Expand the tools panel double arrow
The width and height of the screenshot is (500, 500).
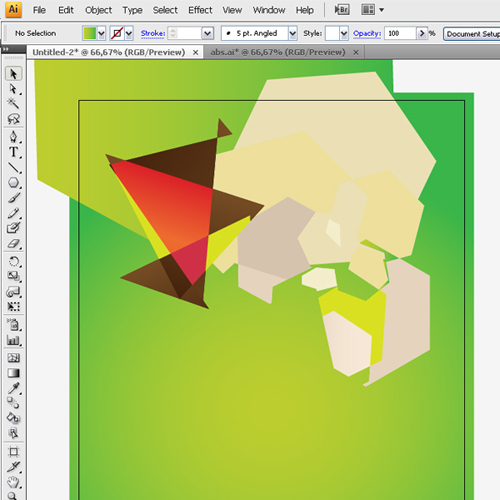pos(6,49)
